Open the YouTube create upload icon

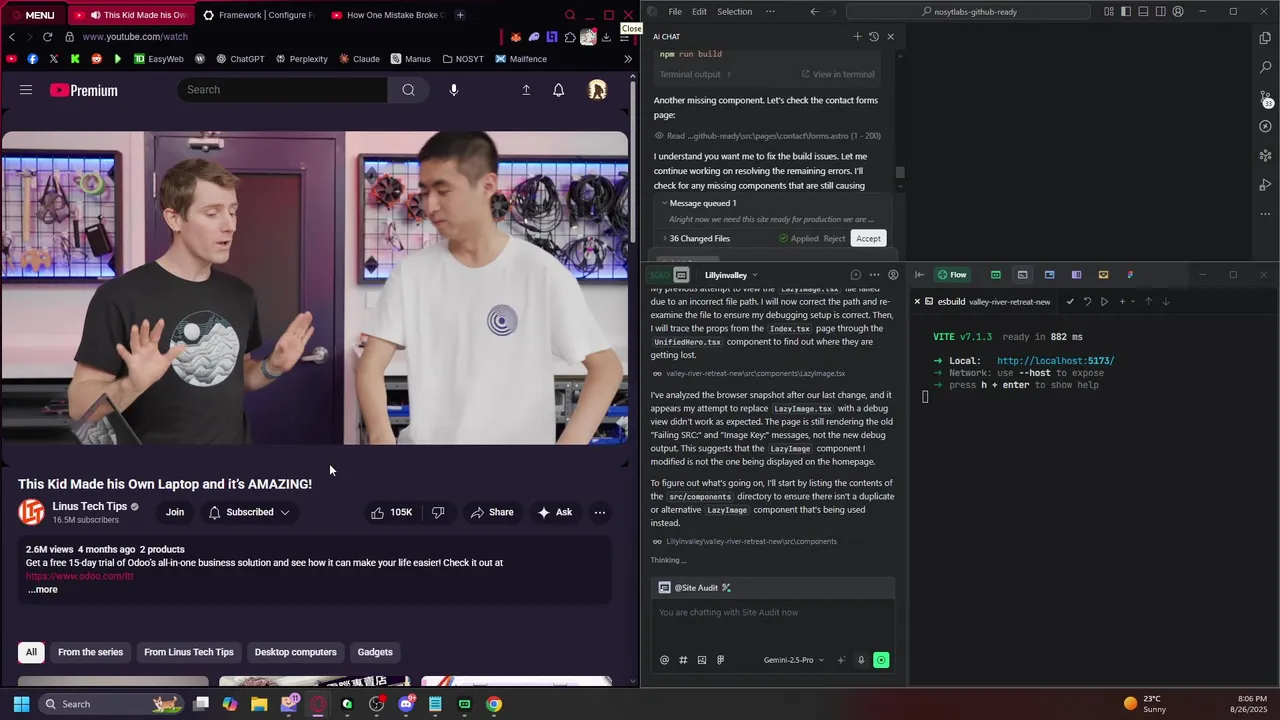click(526, 90)
